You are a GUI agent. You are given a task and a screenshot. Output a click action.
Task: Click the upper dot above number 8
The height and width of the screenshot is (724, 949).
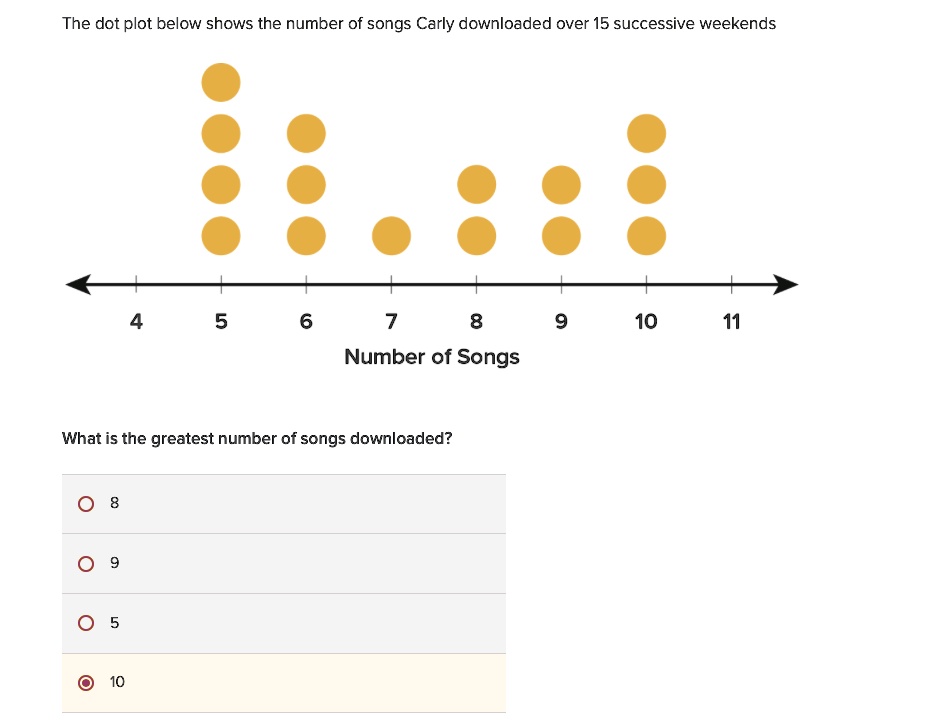pos(476,184)
